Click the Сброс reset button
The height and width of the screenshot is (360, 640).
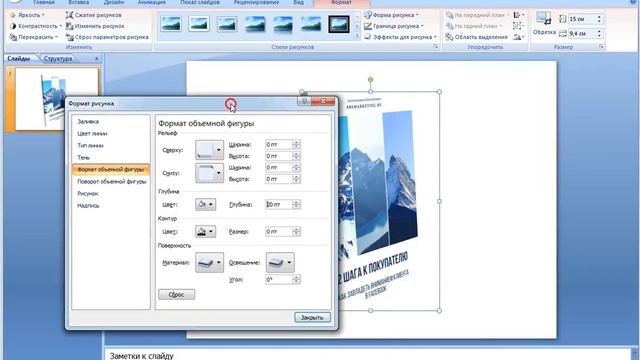[x=176, y=295]
